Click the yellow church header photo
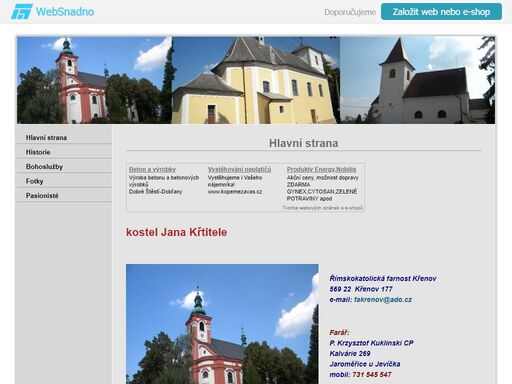Screen dimensions: 512x384 pyautogui.click(x=256, y=80)
